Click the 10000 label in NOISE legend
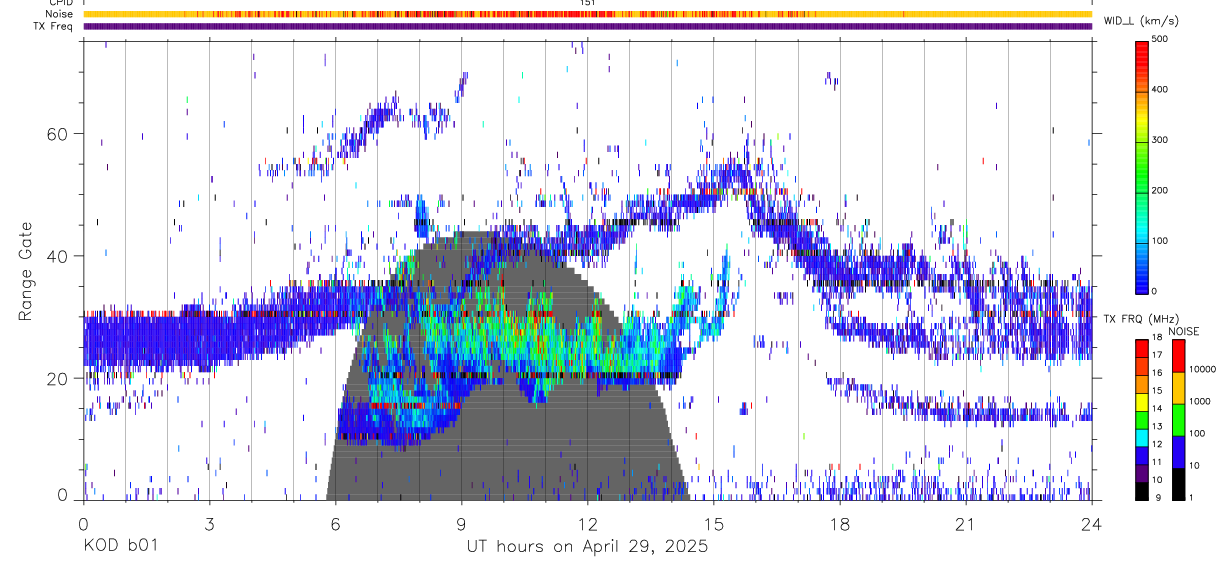 (1202, 369)
